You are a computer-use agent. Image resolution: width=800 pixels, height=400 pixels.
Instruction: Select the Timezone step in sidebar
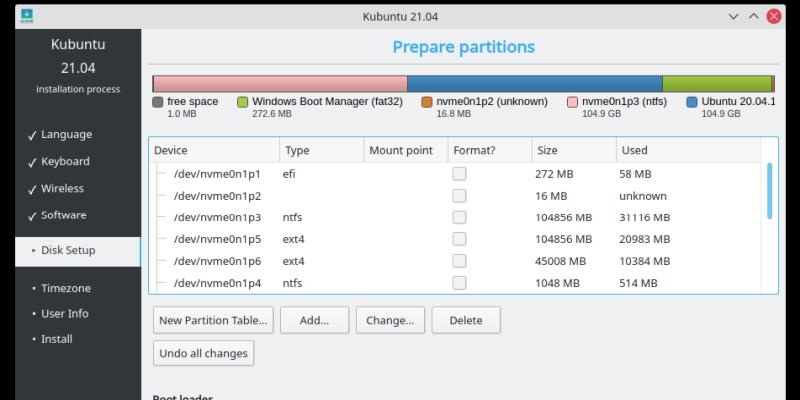coord(66,288)
